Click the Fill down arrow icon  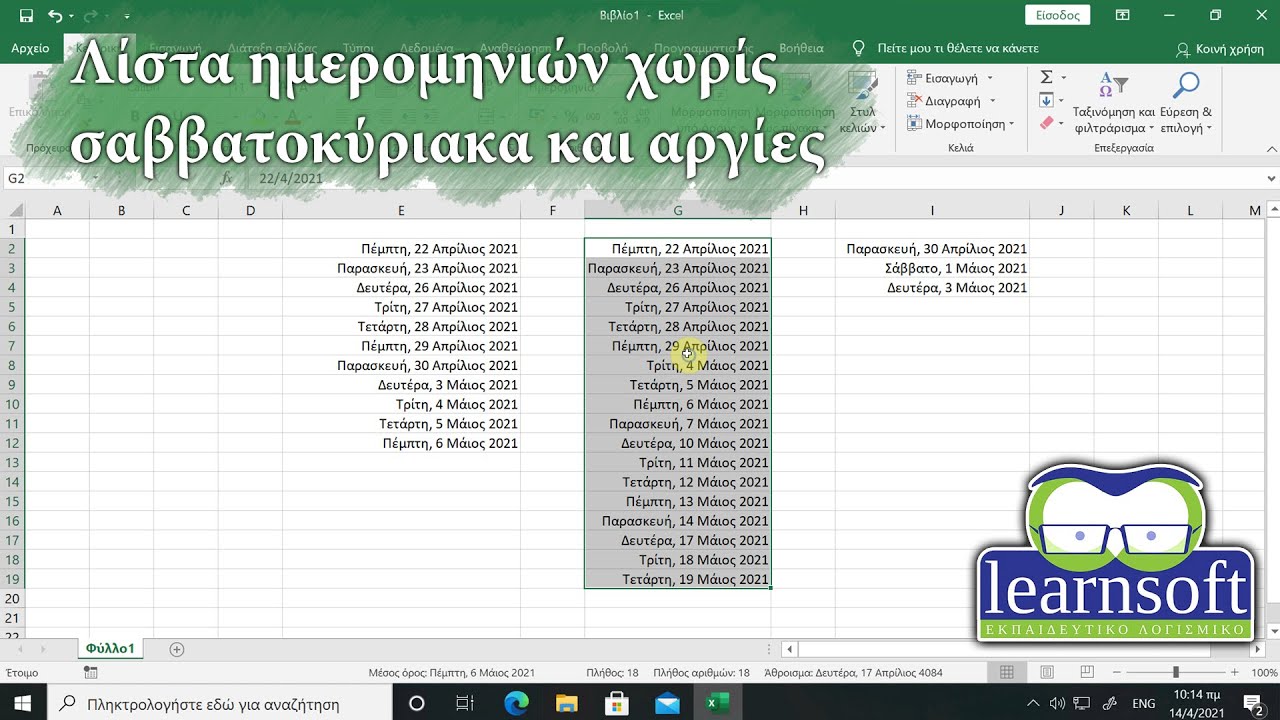(x=1046, y=100)
